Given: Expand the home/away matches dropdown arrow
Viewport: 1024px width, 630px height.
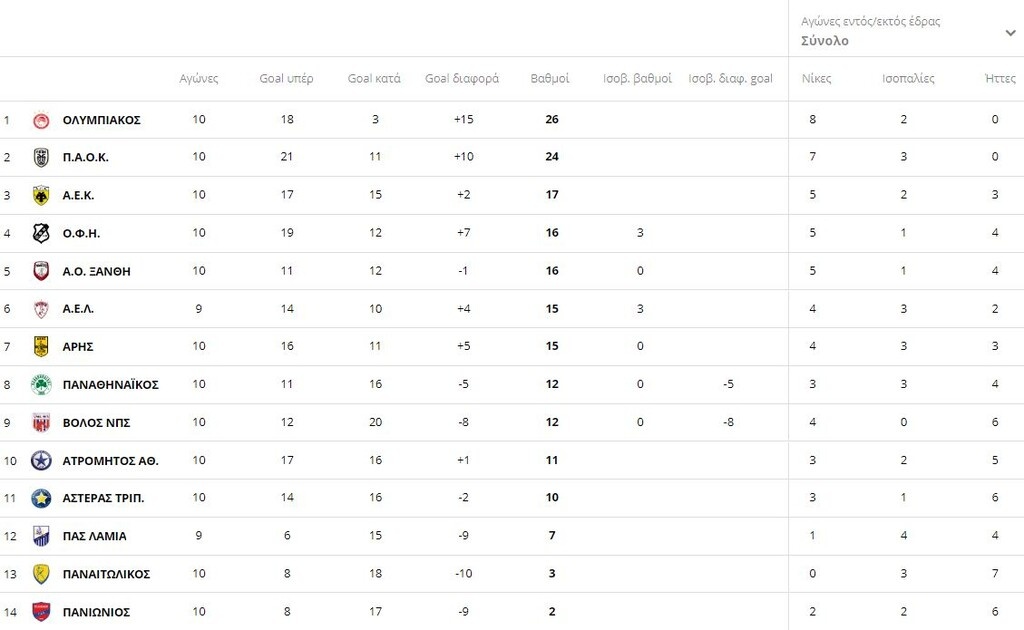Looking at the screenshot, I should 1010,33.
